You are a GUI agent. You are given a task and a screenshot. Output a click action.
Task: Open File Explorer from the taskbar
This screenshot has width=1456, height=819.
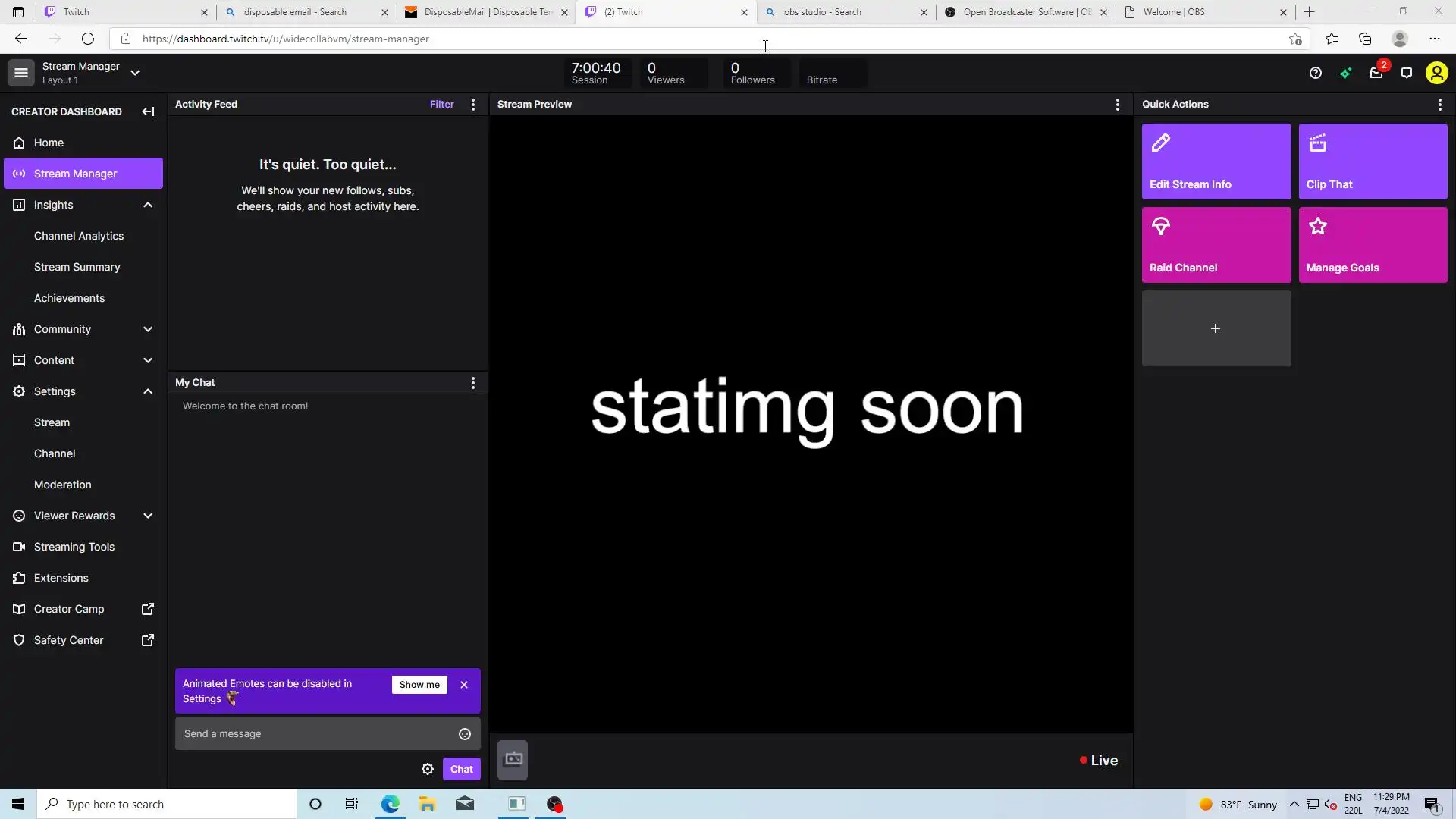pos(427,804)
